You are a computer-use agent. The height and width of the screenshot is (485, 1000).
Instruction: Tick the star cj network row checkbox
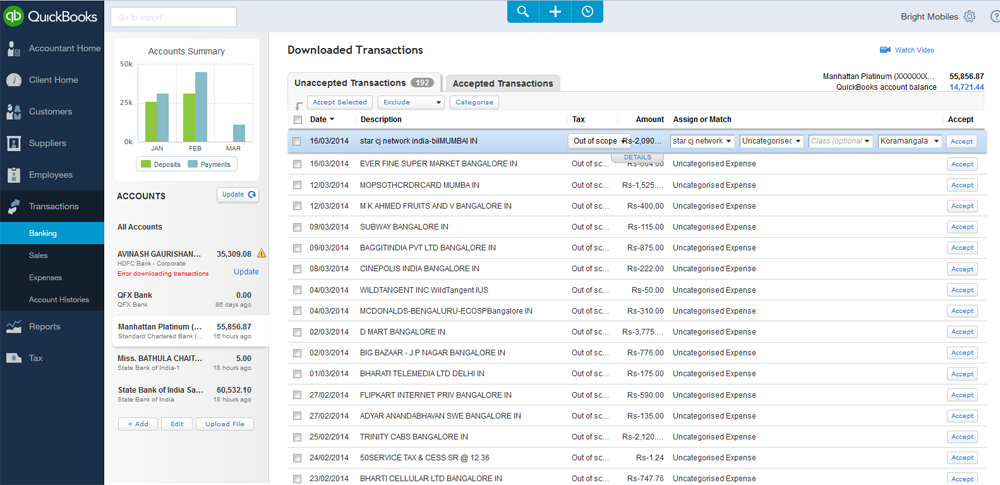pos(297,141)
